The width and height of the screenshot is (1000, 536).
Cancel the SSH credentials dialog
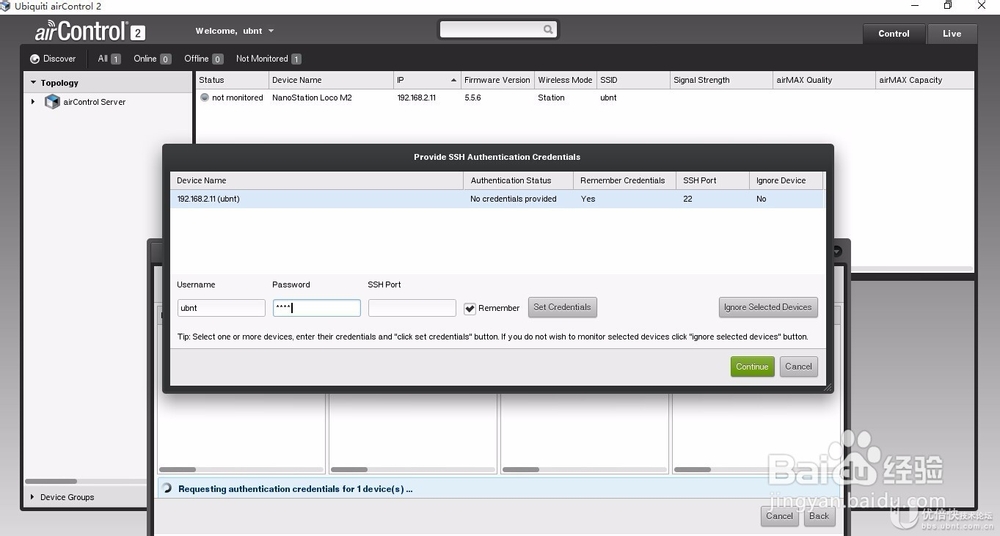pyautogui.click(x=798, y=366)
